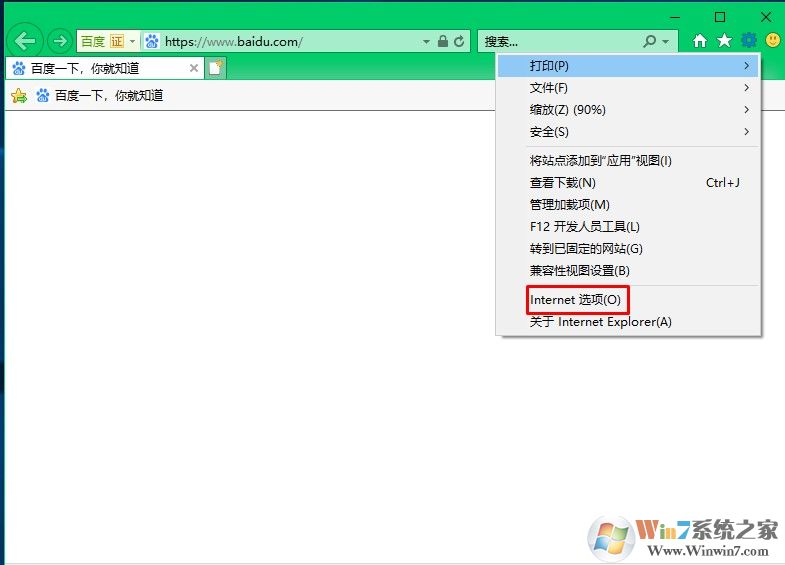This screenshot has width=785, height=565.
Task: Open Internet 选项(O)
Action: click(628, 300)
